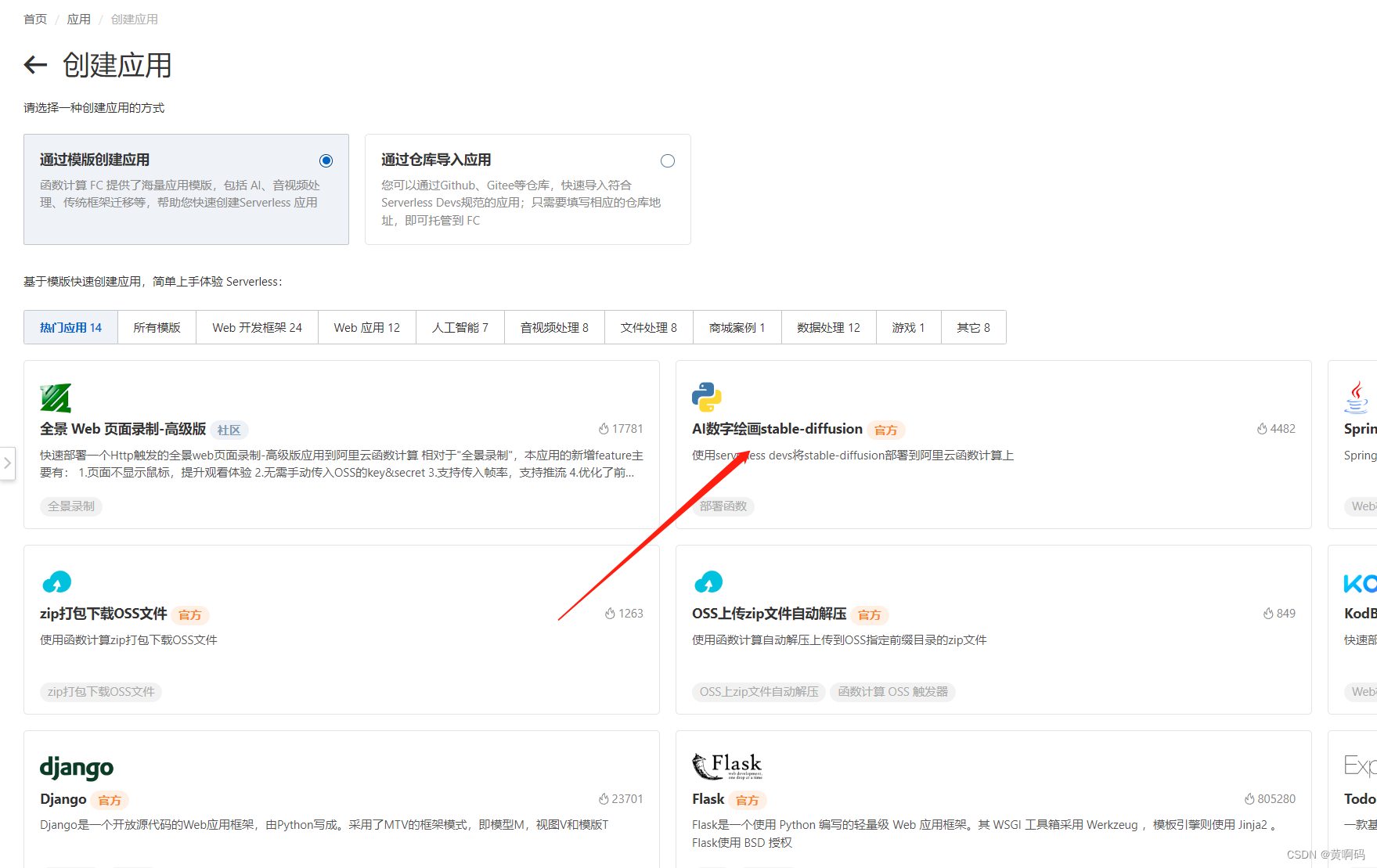Click the flame popularity icon showing 17781

click(x=604, y=429)
